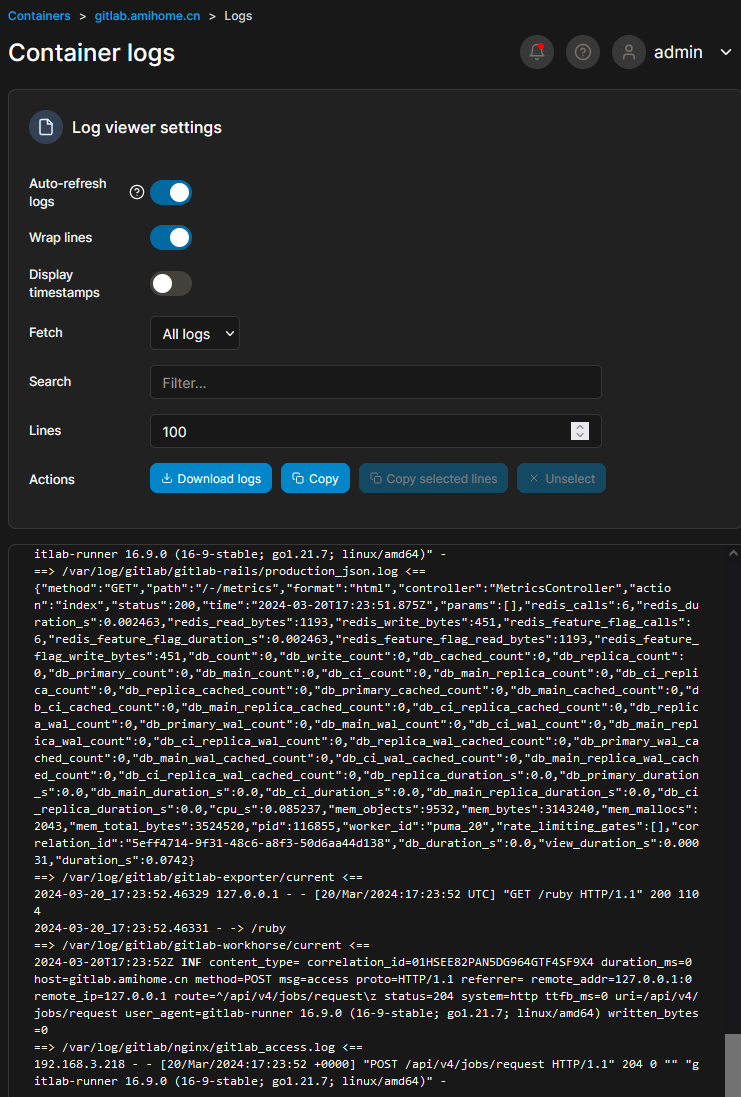
Task: Open the Fetch All logs dropdown
Action: coord(195,333)
